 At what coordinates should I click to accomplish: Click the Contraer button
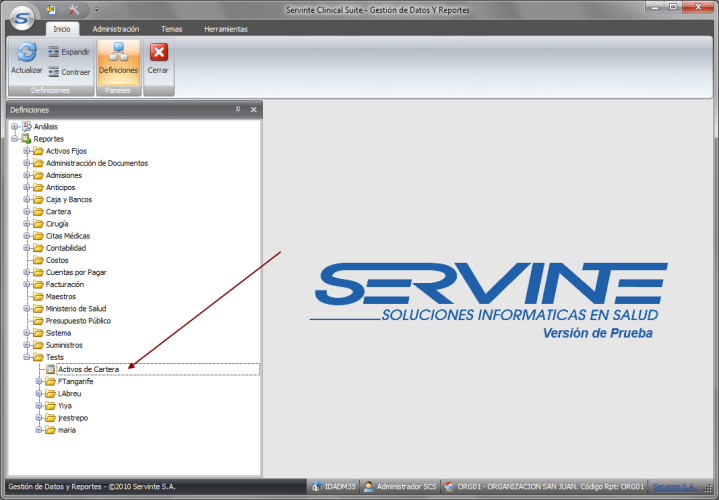69,72
